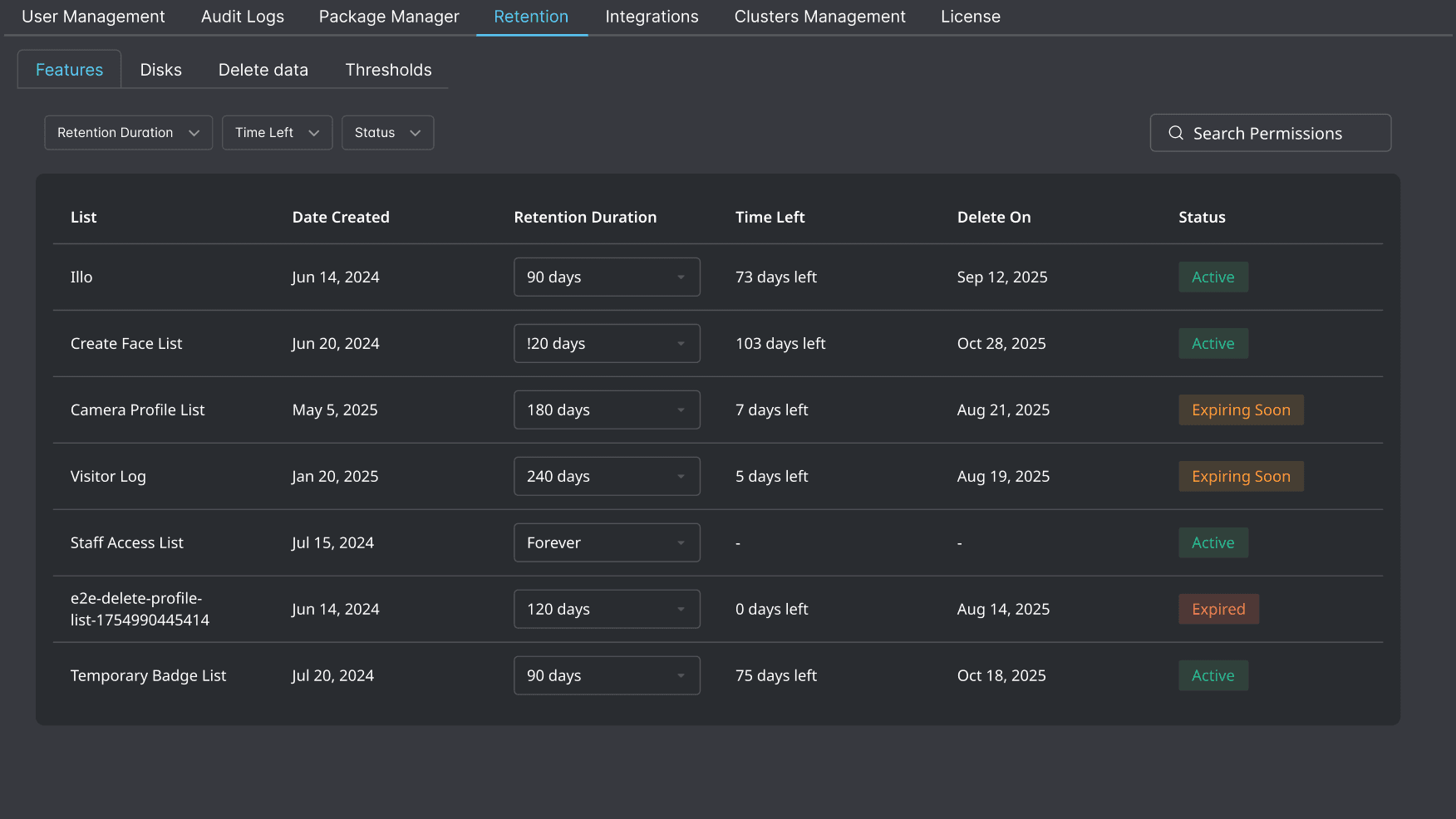Image resolution: width=1456 pixels, height=819 pixels.
Task: Click Active badge for Create Face List
Action: point(1213,343)
